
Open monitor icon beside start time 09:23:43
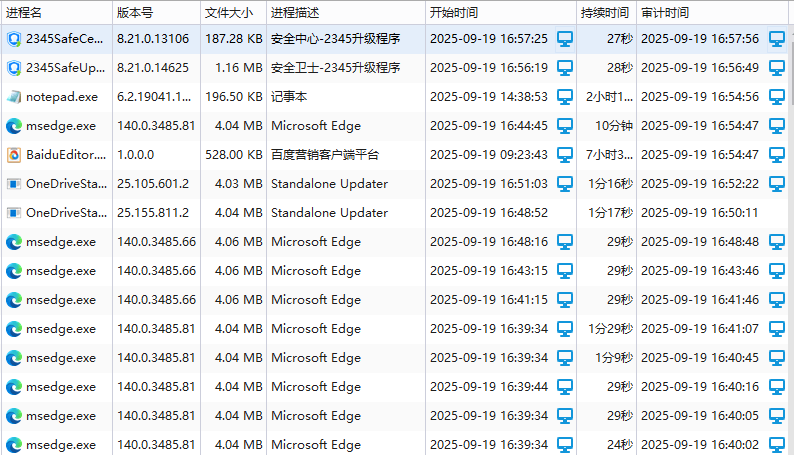(565, 155)
